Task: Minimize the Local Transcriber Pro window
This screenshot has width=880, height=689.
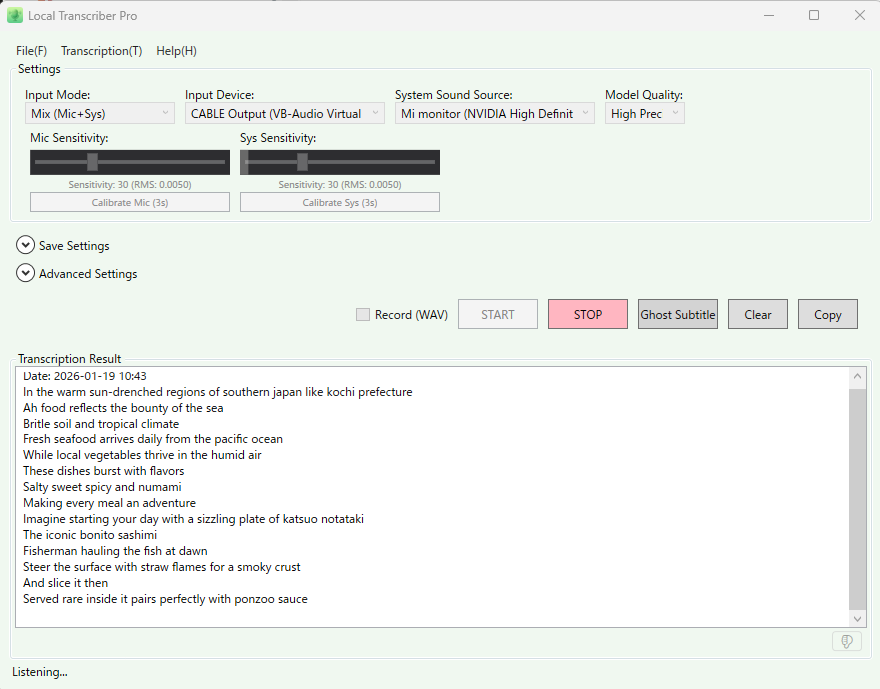Action: tap(769, 16)
